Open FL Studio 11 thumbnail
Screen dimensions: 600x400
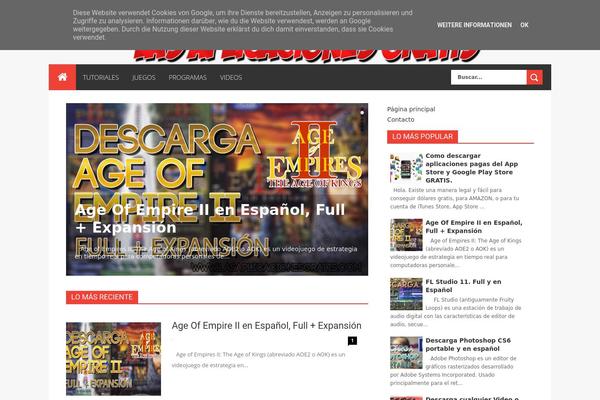coord(406,294)
